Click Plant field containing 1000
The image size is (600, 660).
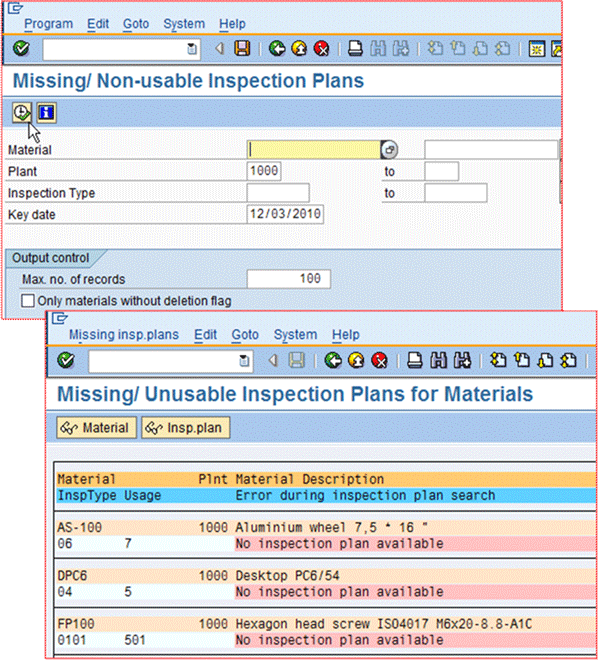tap(264, 171)
